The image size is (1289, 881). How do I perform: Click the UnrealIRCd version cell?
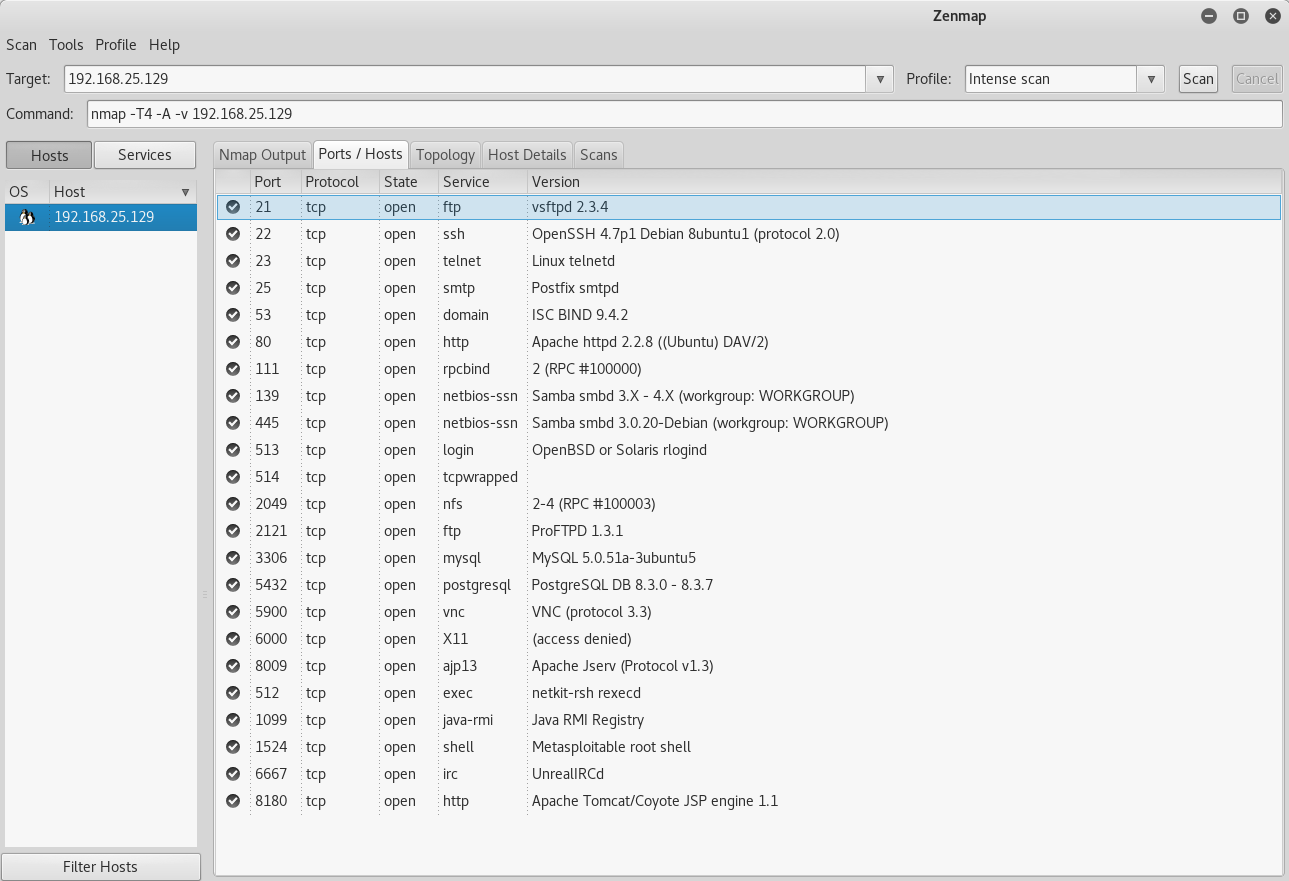[568, 774]
